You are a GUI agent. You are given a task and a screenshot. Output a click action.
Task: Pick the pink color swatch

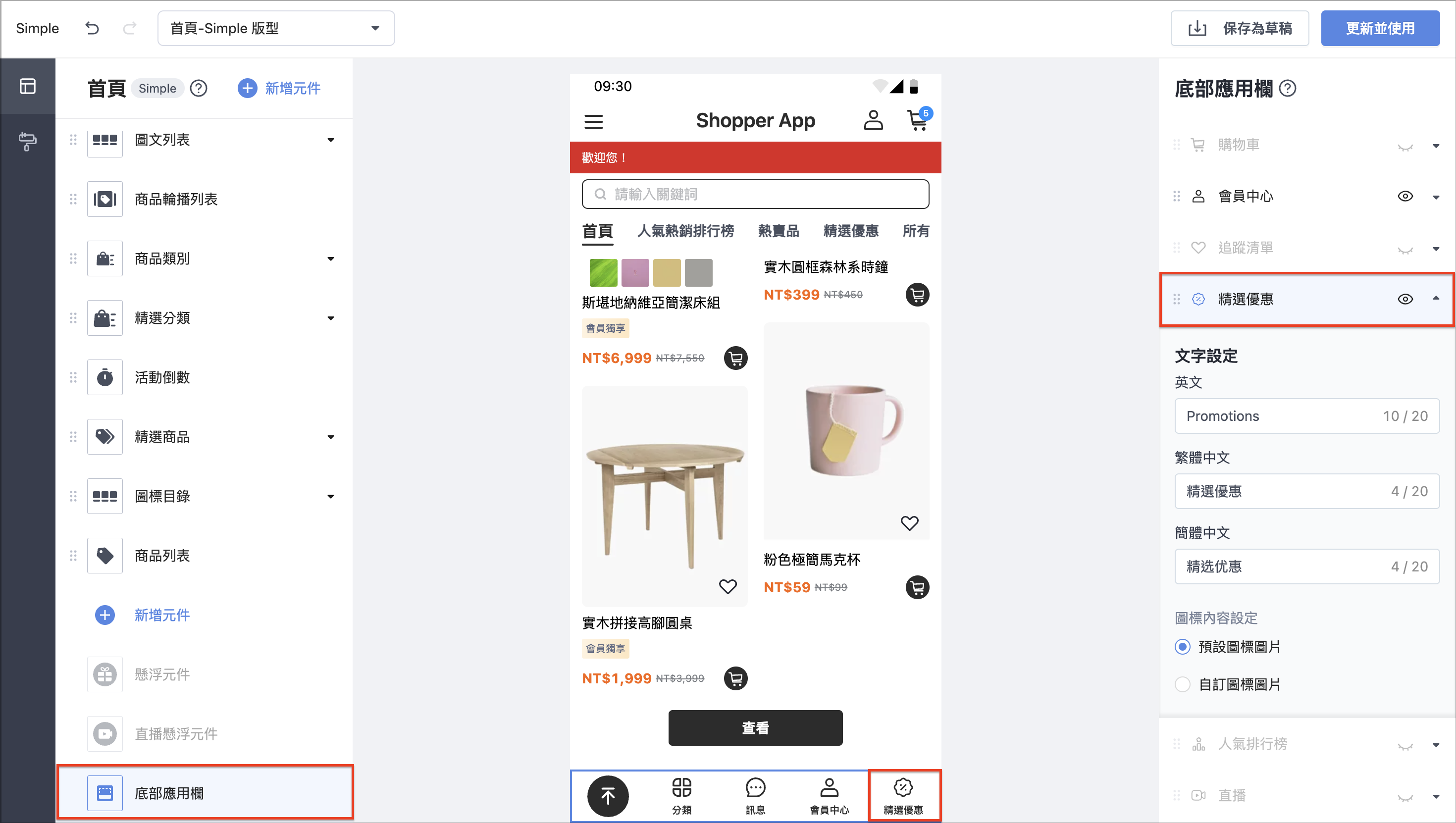tap(635, 273)
